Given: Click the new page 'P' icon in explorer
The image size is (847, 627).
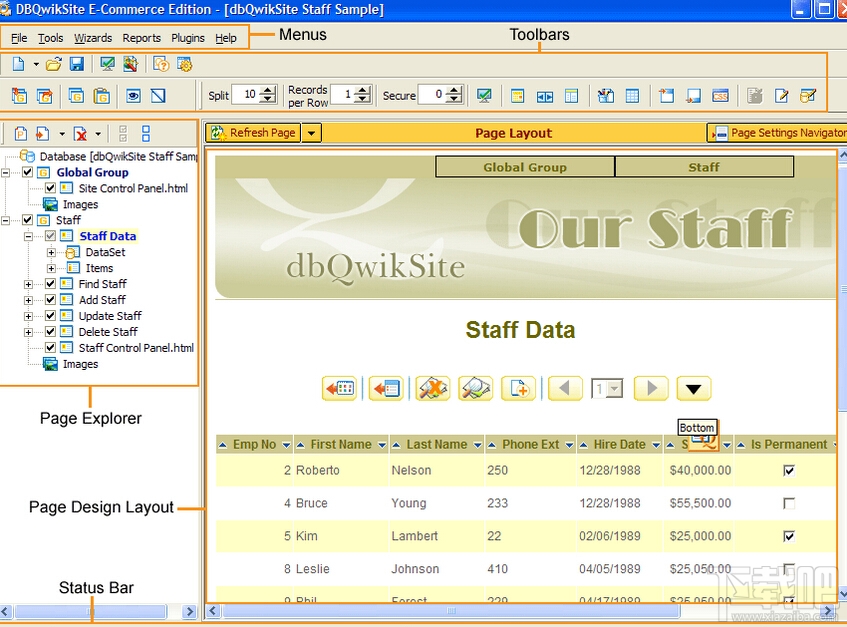Looking at the screenshot, I should [x=21, y=133].
